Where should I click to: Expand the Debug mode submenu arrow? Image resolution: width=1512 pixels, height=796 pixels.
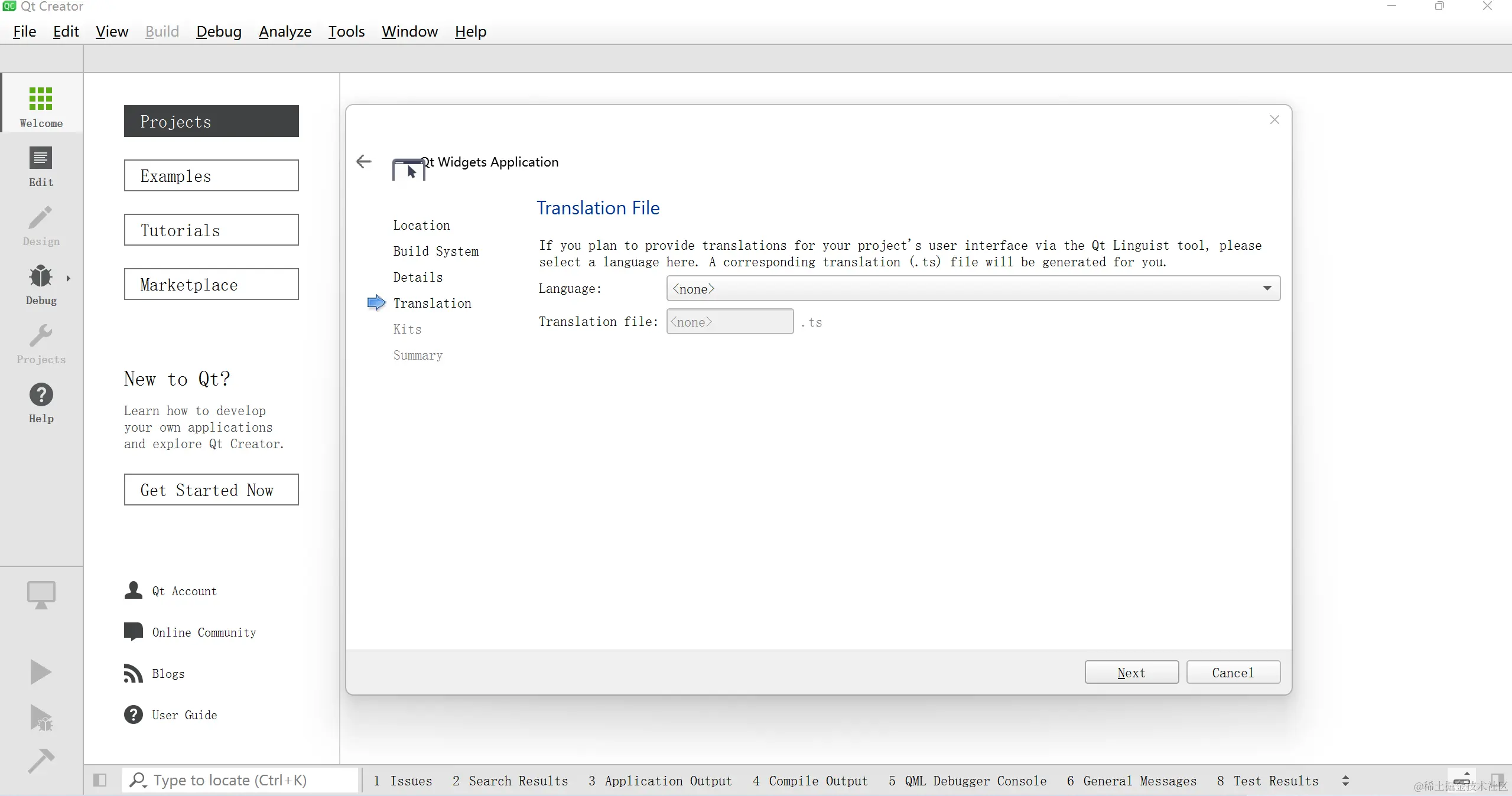(69, 278)
